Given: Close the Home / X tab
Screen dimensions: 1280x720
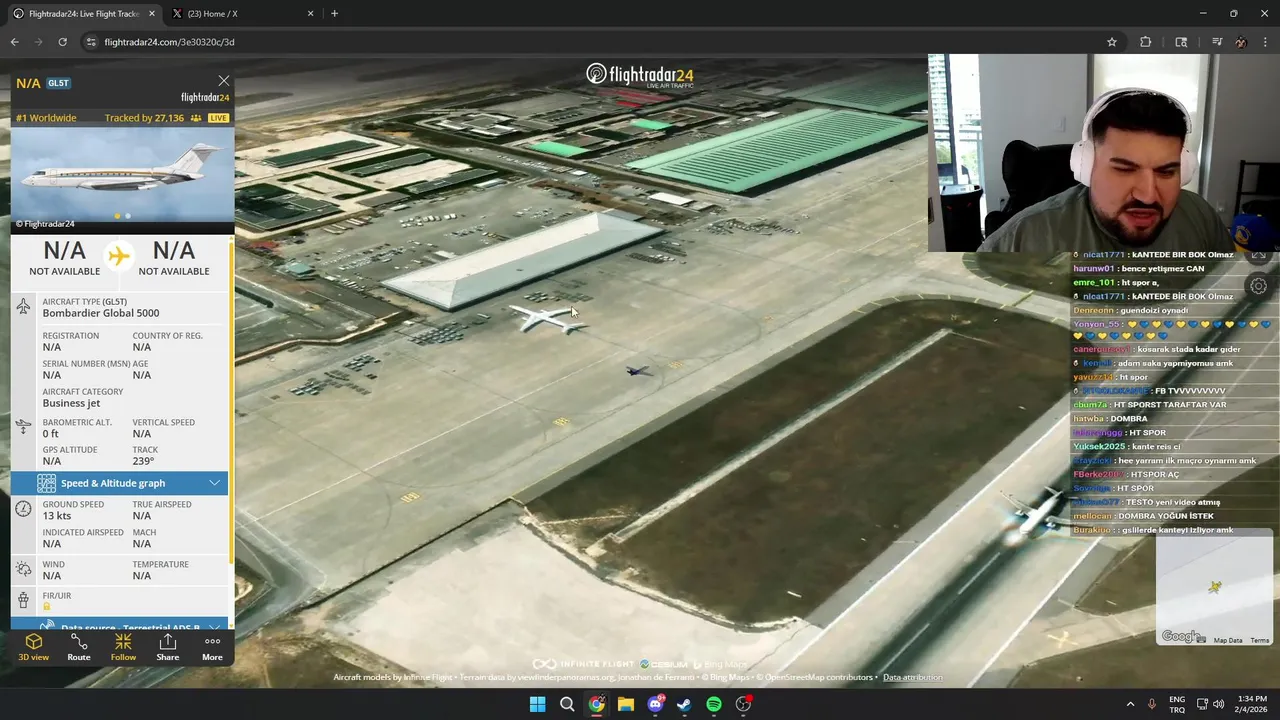Looking at the screenshot, I should [310, 14].
